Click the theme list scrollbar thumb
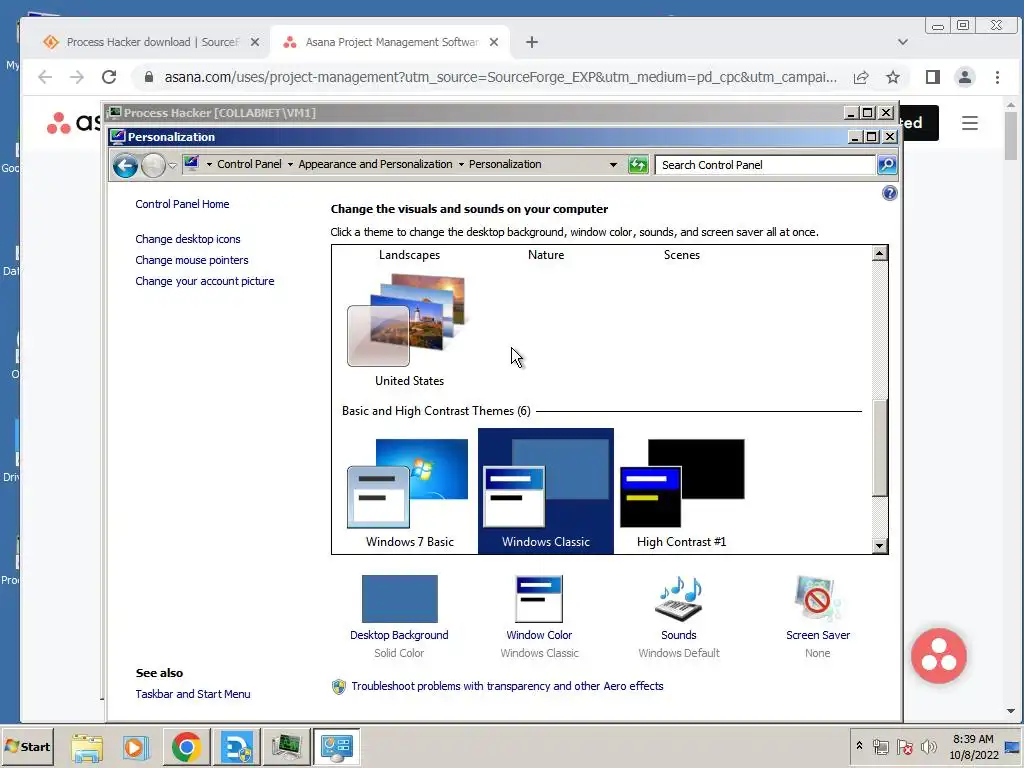The height and width of the screenshot is (768, 1024). point(880,448)
